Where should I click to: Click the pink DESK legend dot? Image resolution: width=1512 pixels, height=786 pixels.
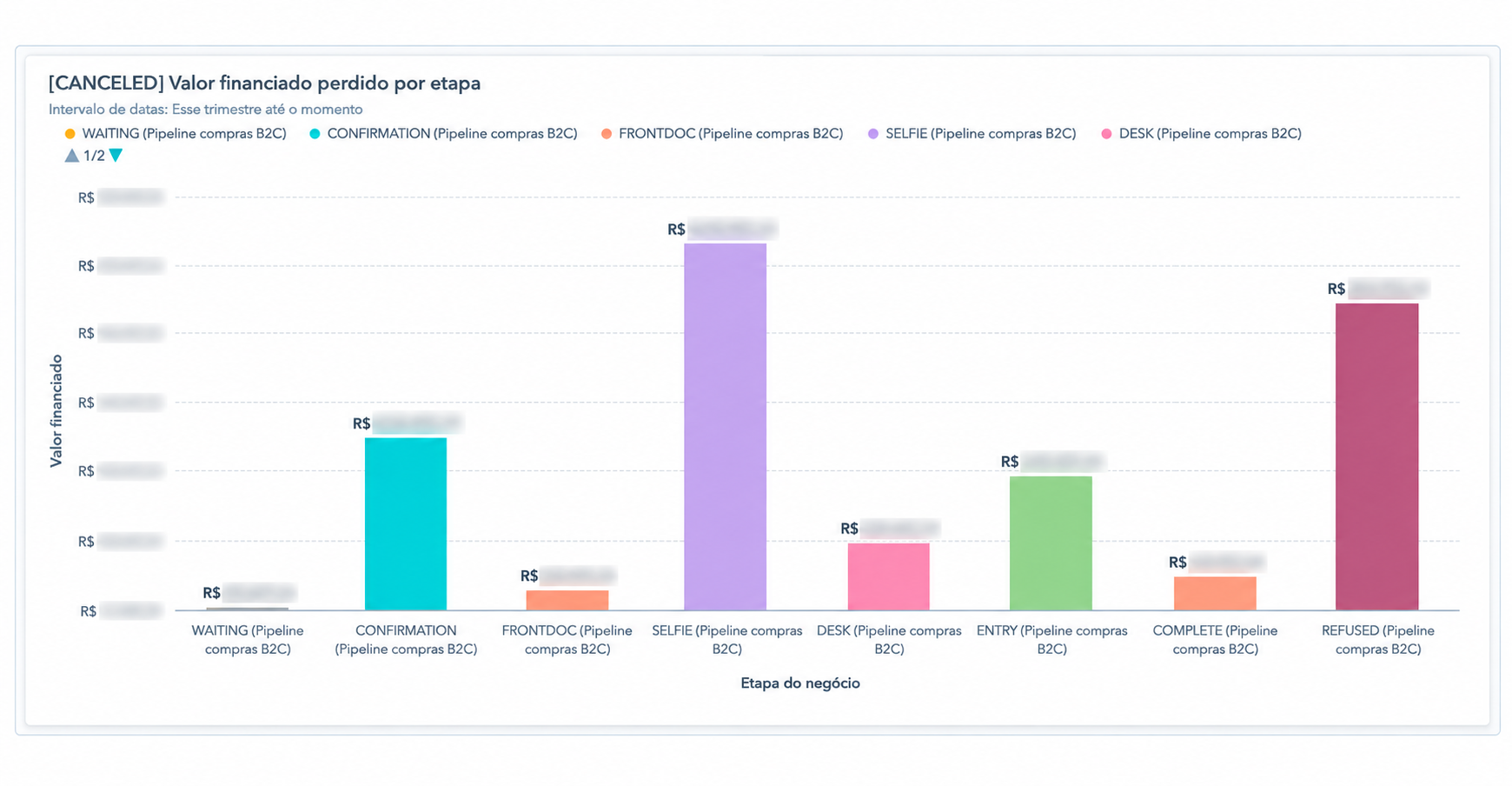pyautogui.click(x=1106, y=134)
